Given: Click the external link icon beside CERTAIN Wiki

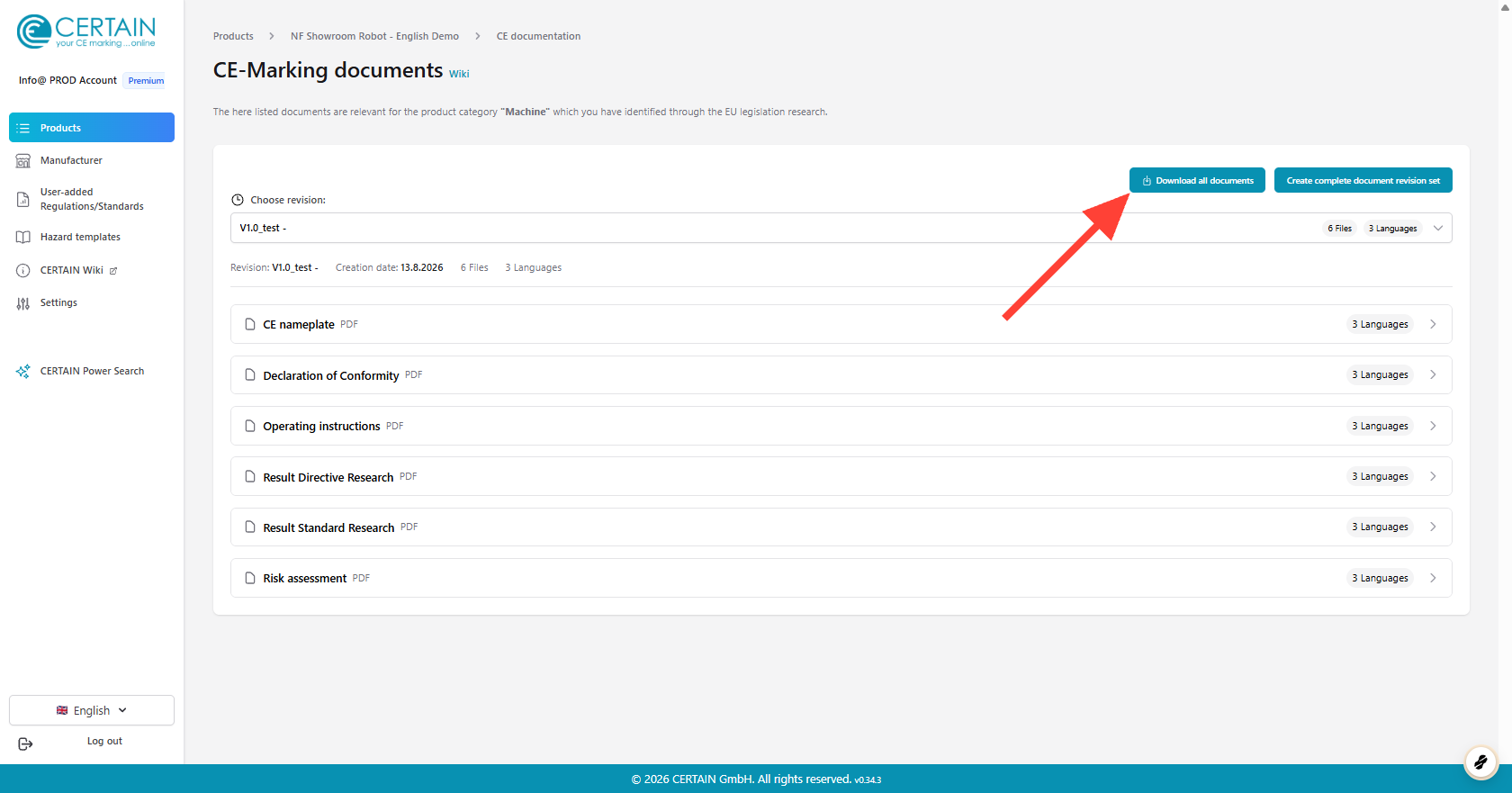Looking at the screenshot, I should coord(113,271).
